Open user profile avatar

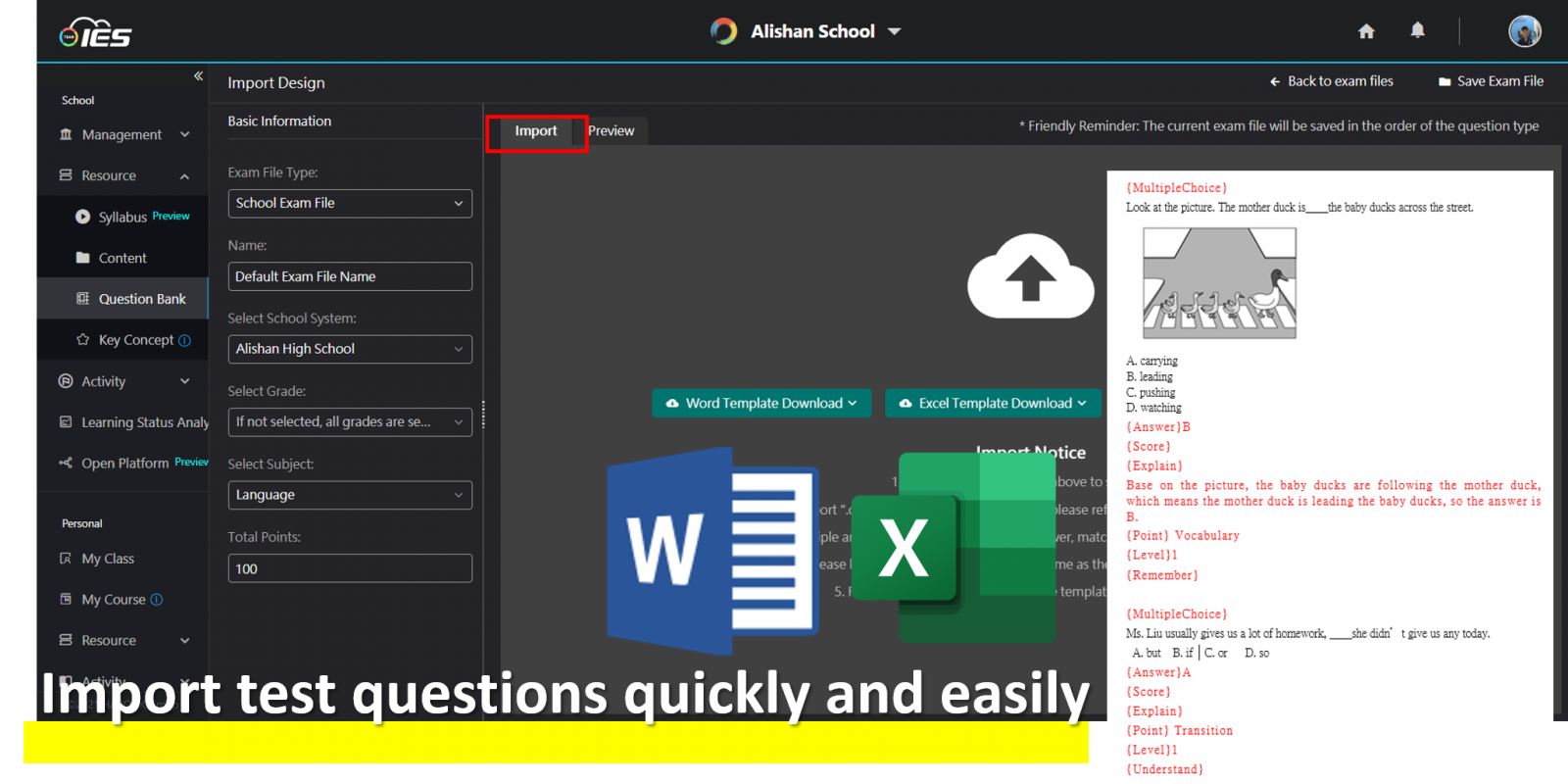1524,31
